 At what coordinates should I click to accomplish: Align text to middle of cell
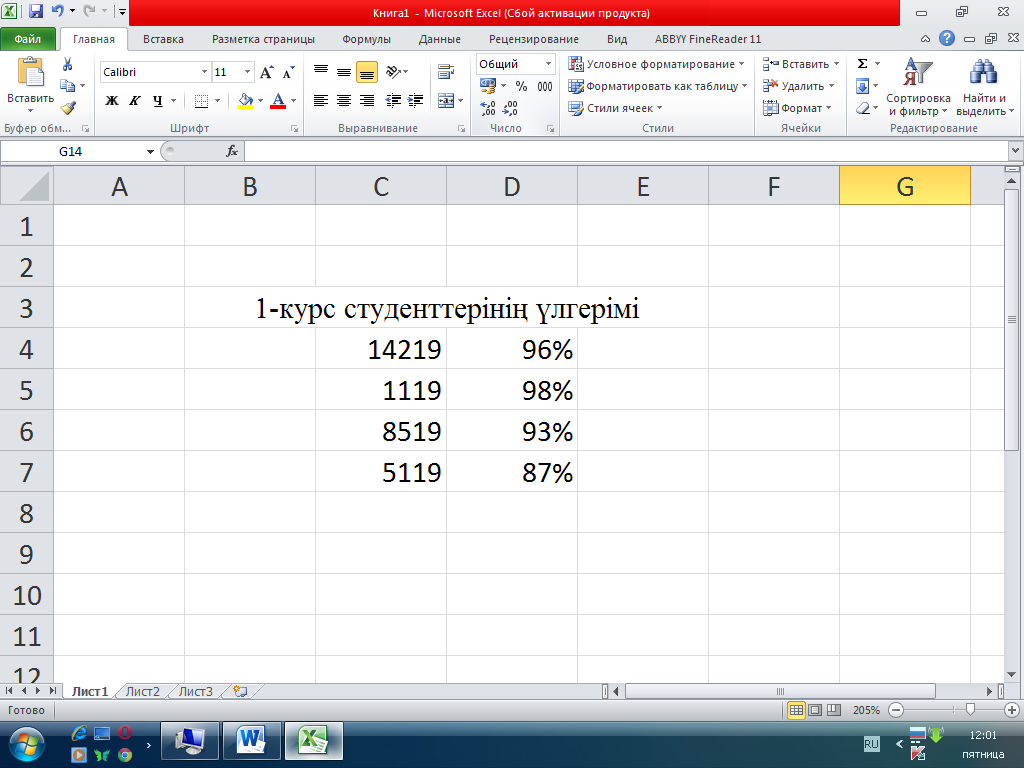pos(344,71)
